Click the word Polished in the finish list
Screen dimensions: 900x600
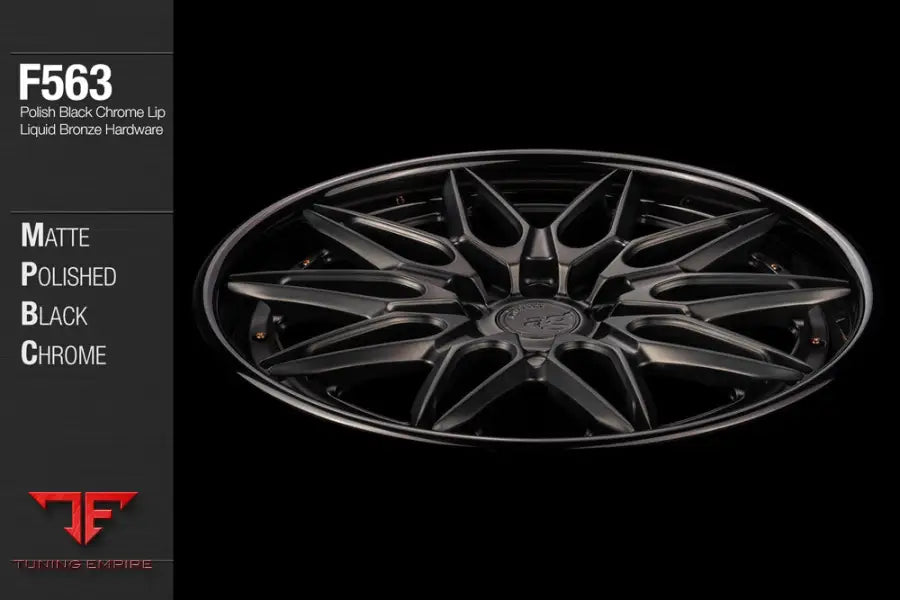tap(68, 276)
